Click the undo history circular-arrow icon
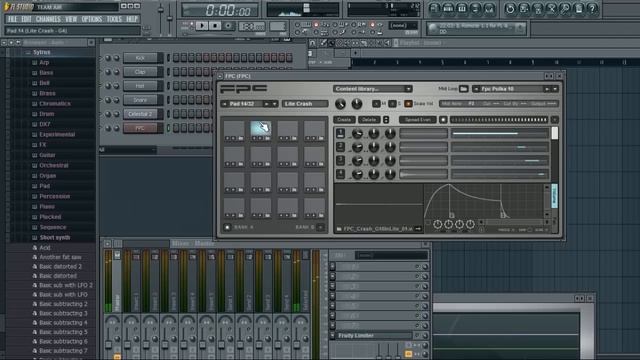Image resolution: width=640 pixels, height=360 pixels. tap(509, 9)
